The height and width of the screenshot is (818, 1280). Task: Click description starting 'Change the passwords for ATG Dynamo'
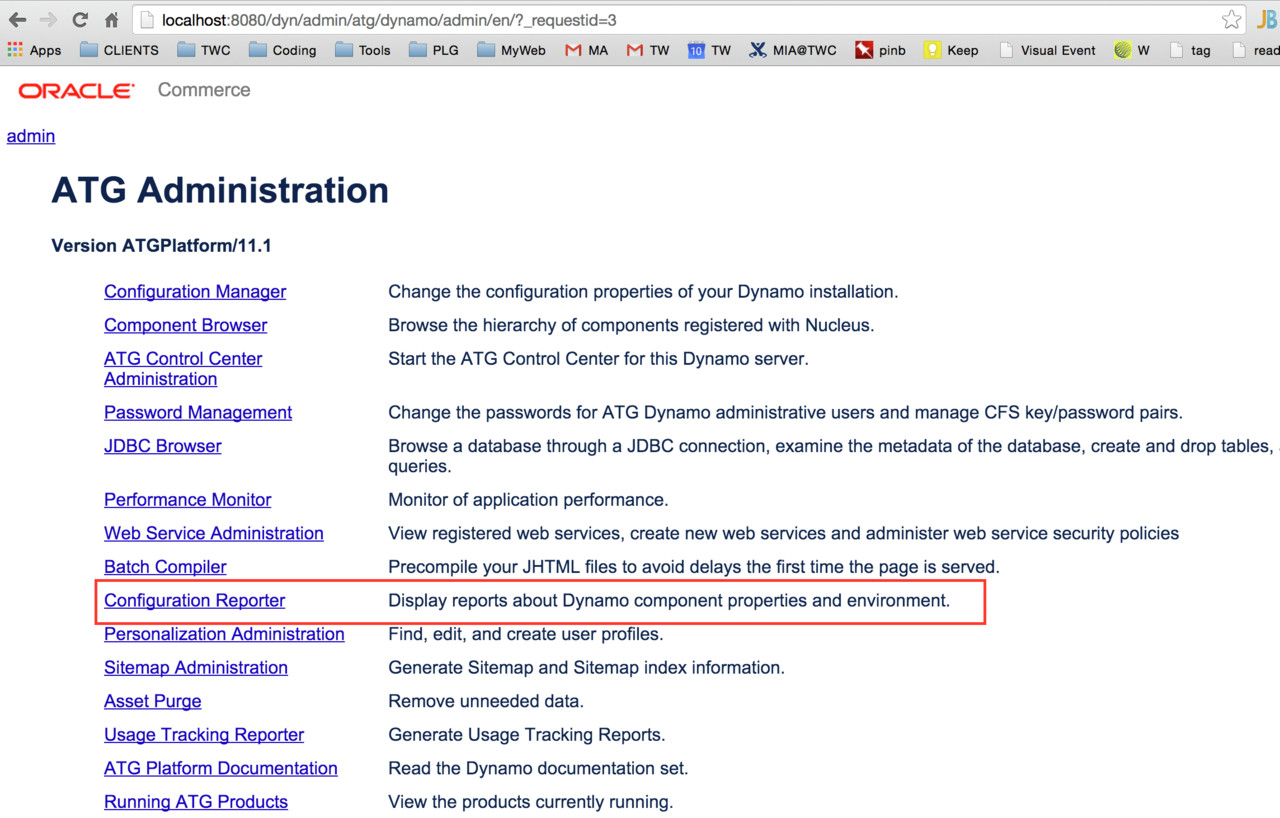click(785, 412)
